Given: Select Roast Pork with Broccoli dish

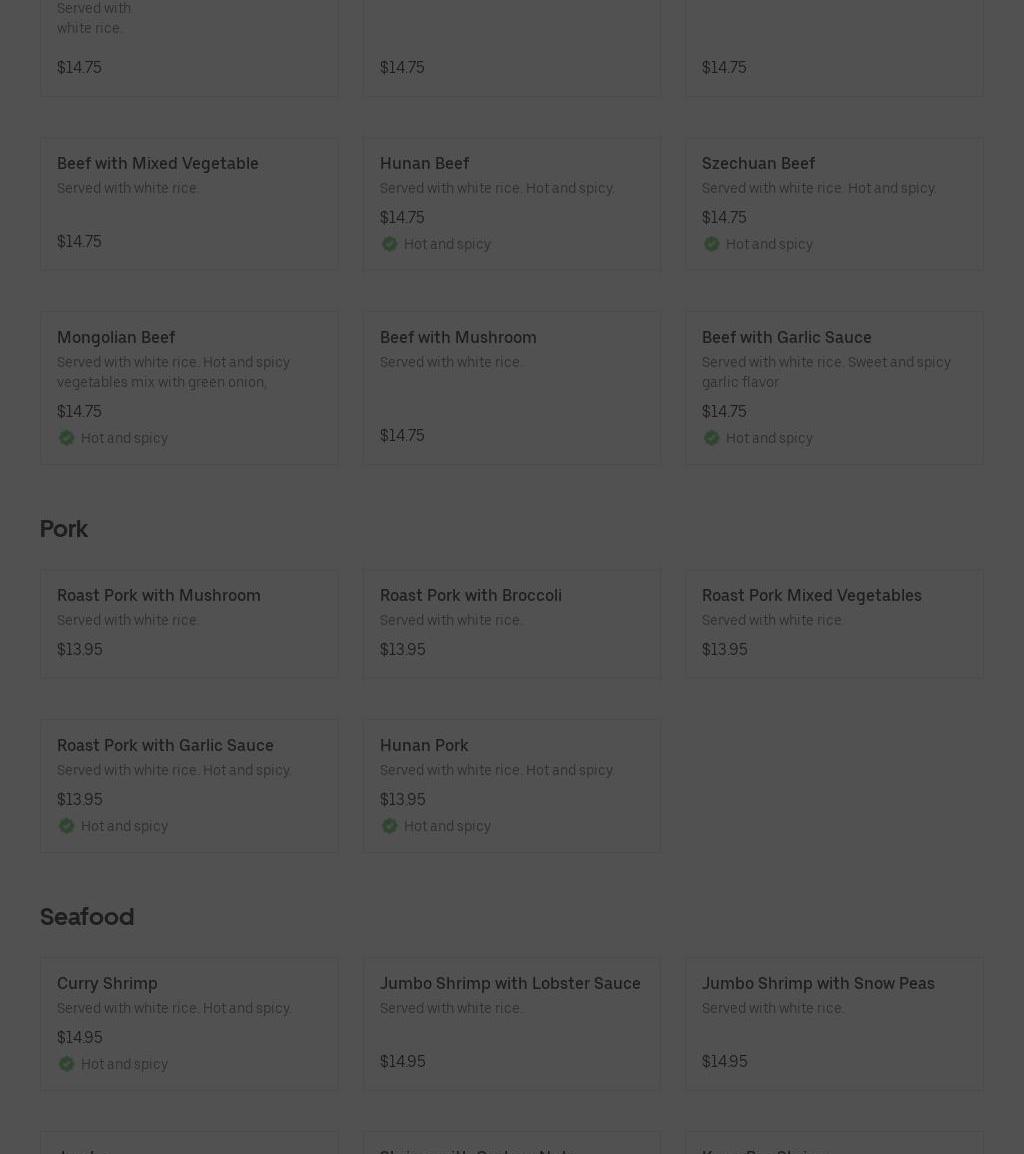Looking at the screenshot, I should pyautogui.click(x=470, y=596).
